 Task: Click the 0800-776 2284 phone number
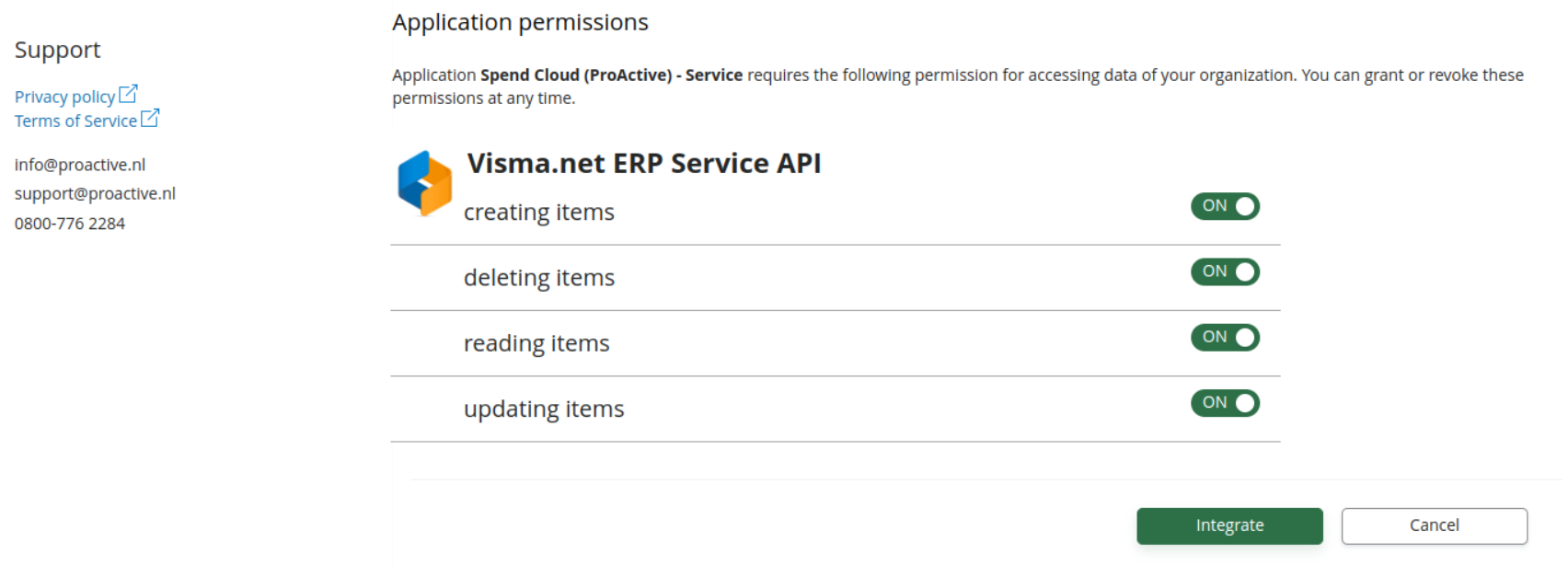pyautogui.click(x=70, y=224)
